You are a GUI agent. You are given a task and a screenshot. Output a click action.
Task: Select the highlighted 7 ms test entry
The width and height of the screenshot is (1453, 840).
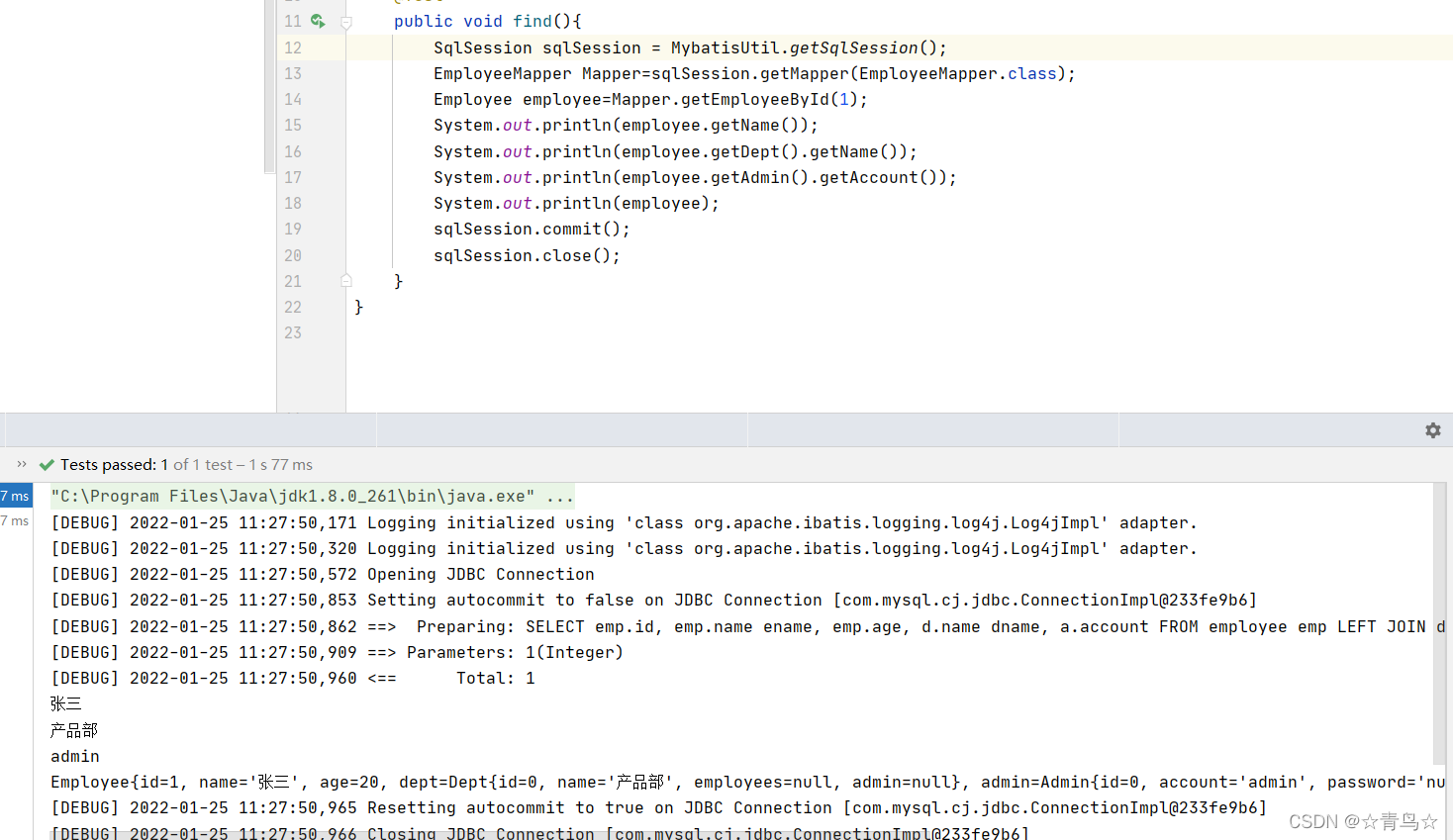[x=16, y=496]
